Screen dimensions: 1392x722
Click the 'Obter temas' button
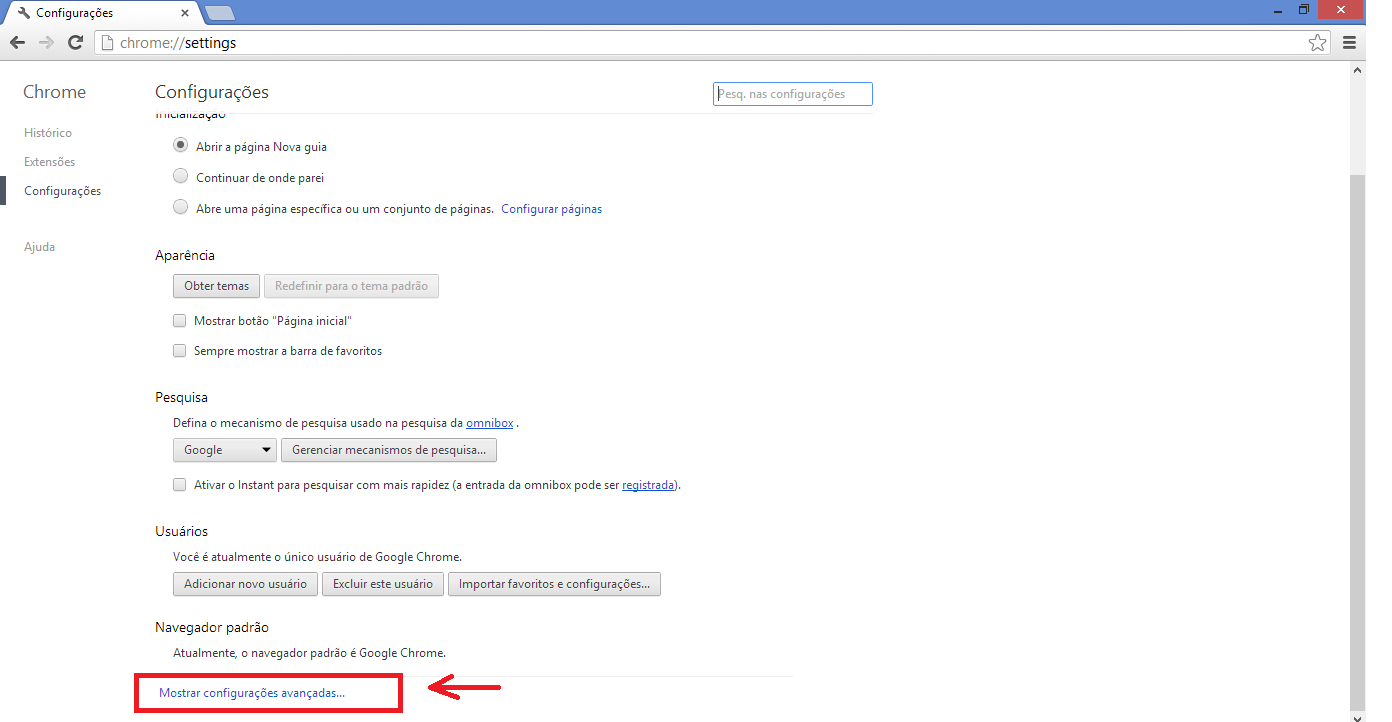pyautogui.click(x=217, y=286)
